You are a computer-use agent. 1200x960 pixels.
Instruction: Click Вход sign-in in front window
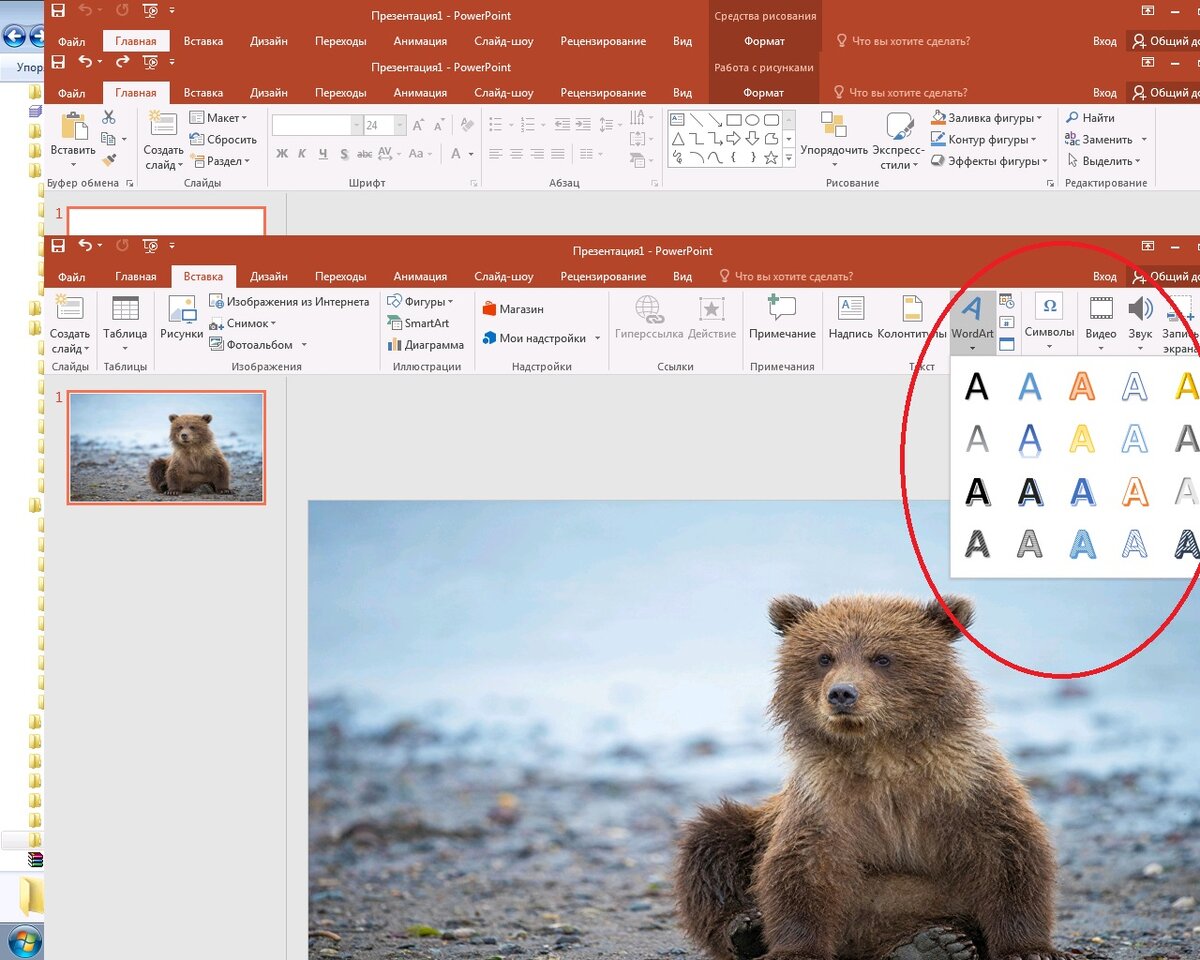point(1105,276)
